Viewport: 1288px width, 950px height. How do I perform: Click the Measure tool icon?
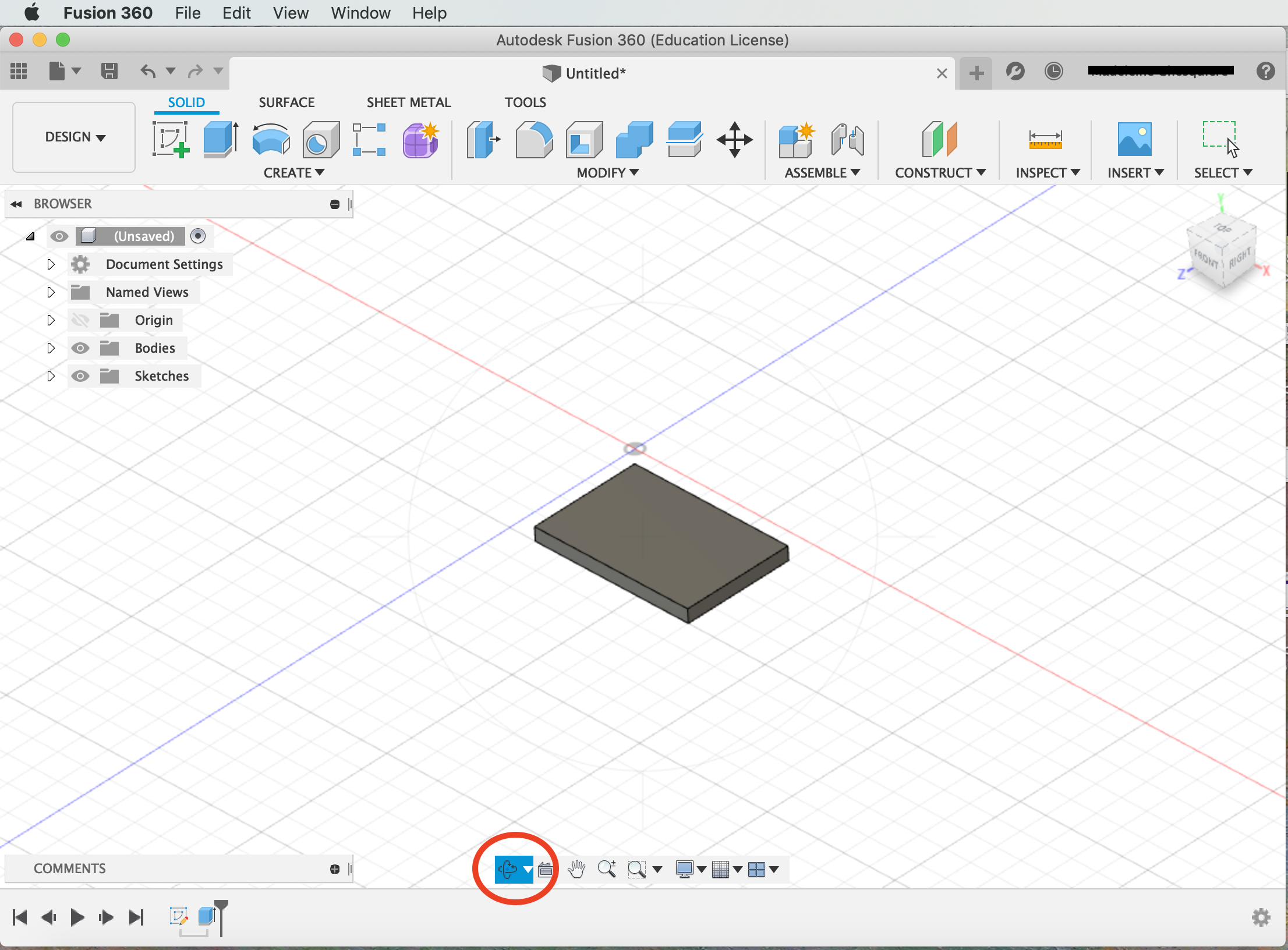(1045, 140)
